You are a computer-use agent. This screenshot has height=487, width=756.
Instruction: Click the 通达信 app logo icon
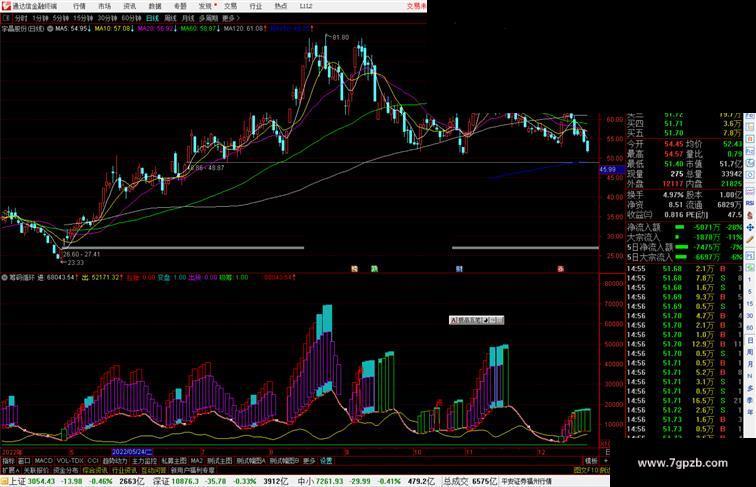click(6, 6)
